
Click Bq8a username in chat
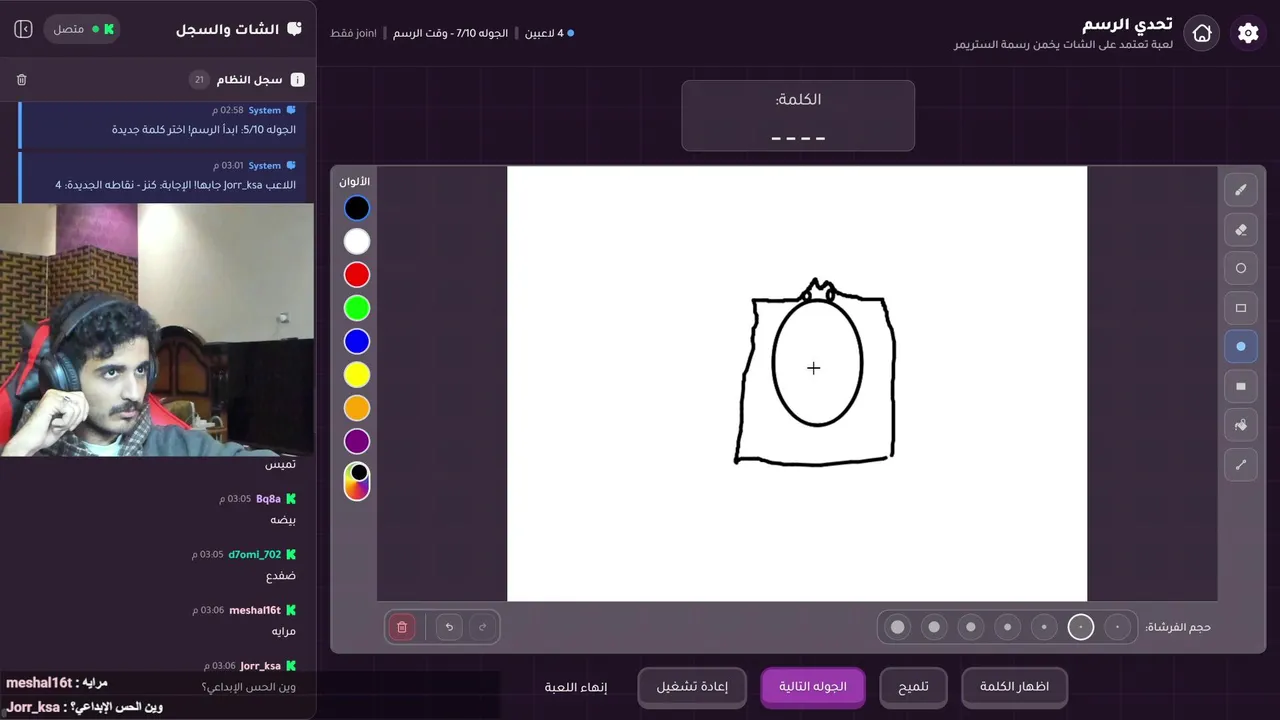tap(268, 498)
